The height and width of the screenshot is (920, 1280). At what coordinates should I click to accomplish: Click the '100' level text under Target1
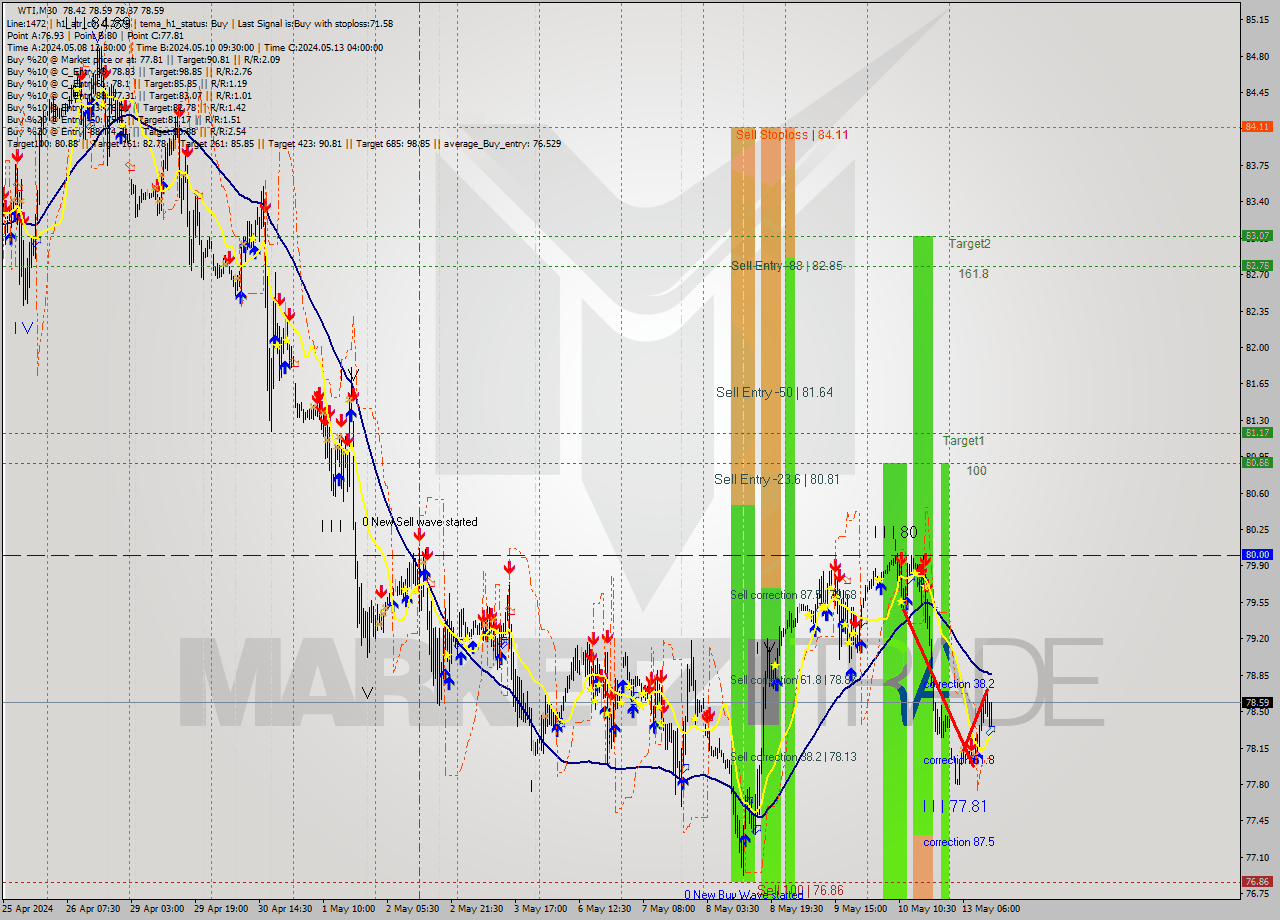(976, 470)
